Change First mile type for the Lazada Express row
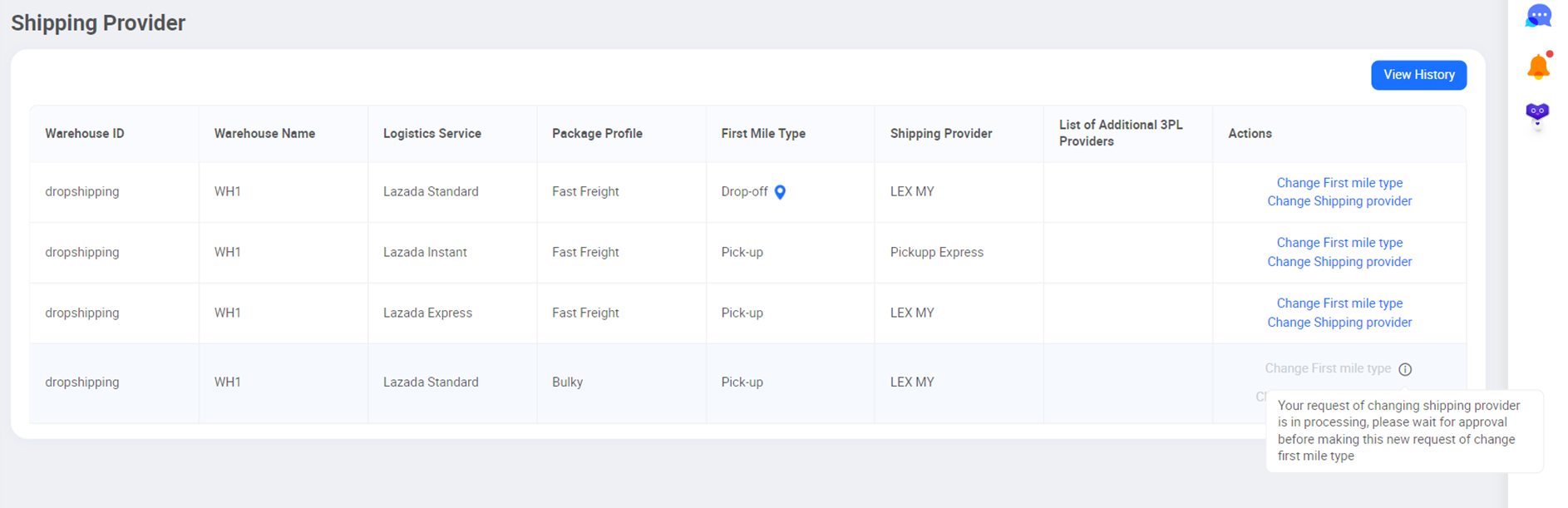 (x=1339, y=303)
